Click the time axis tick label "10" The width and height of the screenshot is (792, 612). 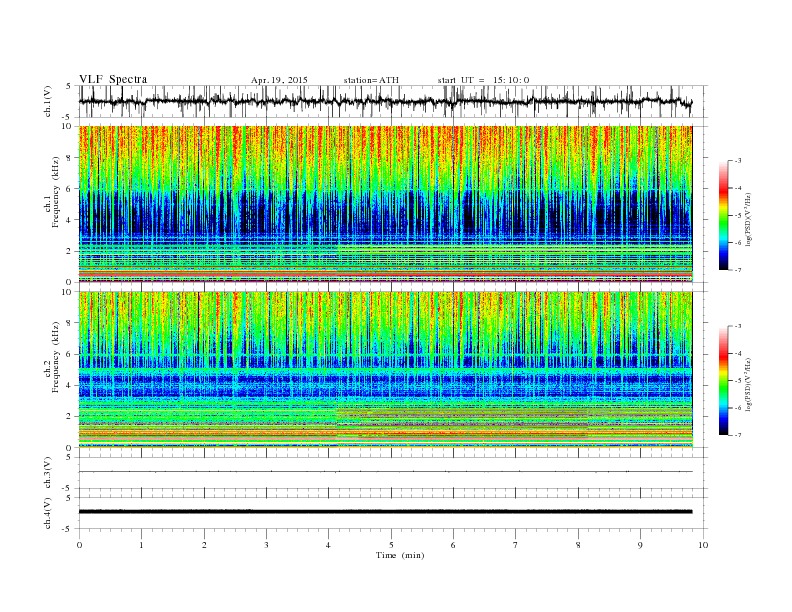click(703, 545)
